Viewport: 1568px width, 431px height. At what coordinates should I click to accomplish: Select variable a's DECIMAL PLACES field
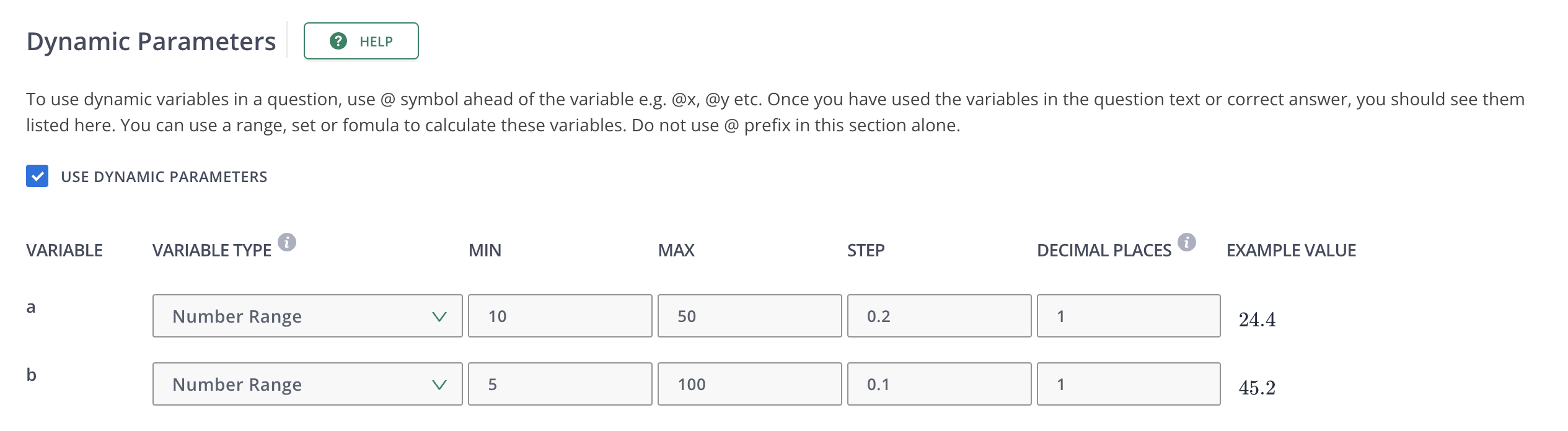tap(1127, 316)
